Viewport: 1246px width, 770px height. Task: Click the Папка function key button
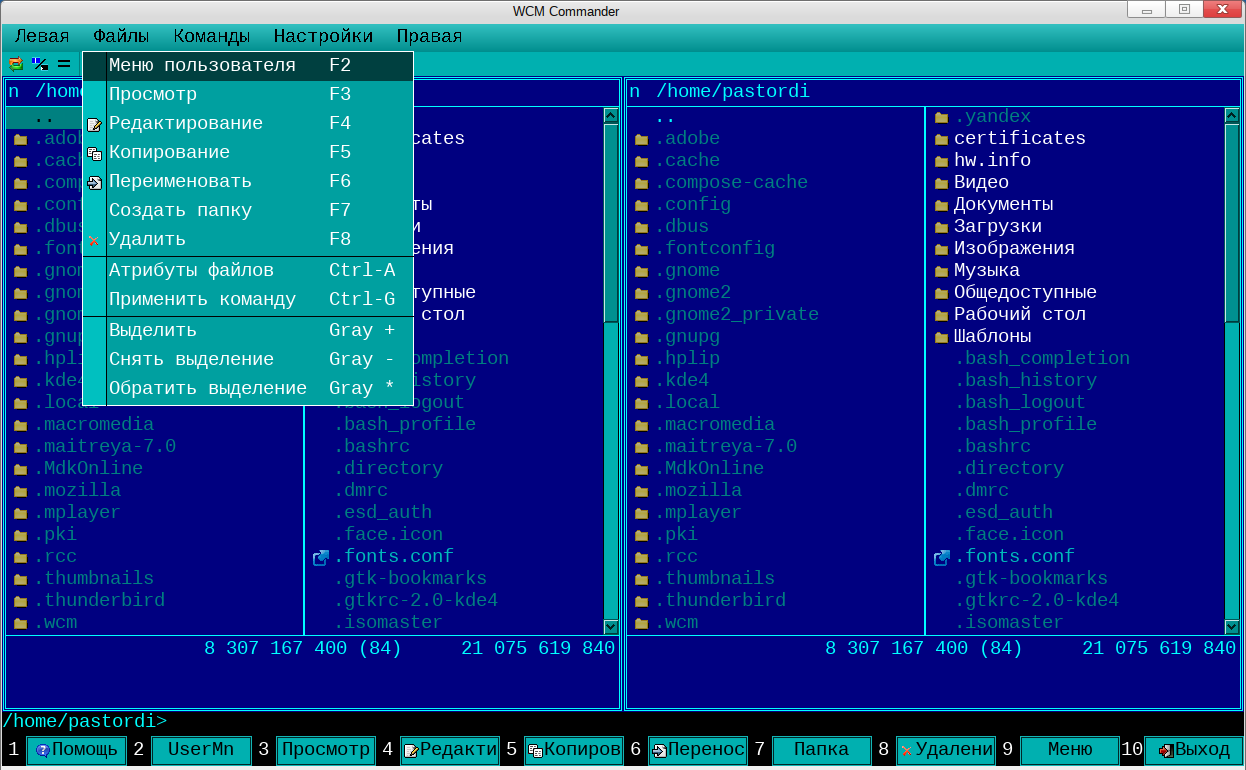pos(820,750)
